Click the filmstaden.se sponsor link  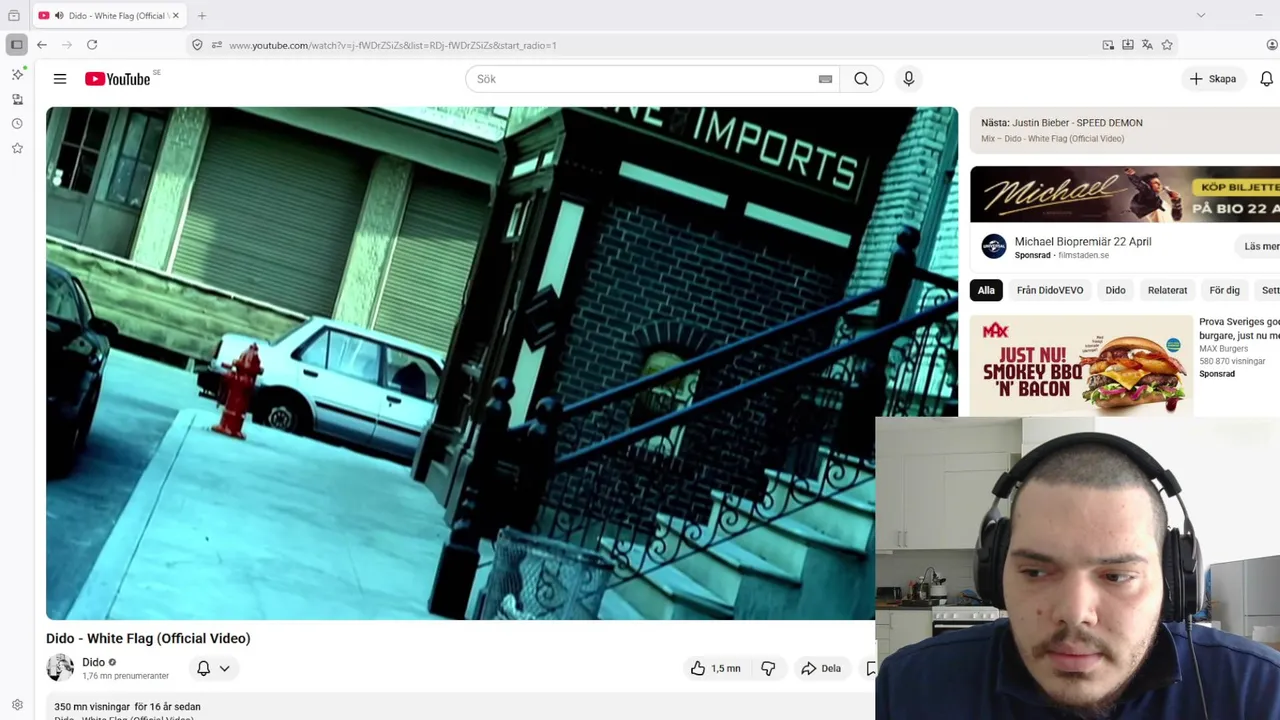click(x=1083, y=255)
